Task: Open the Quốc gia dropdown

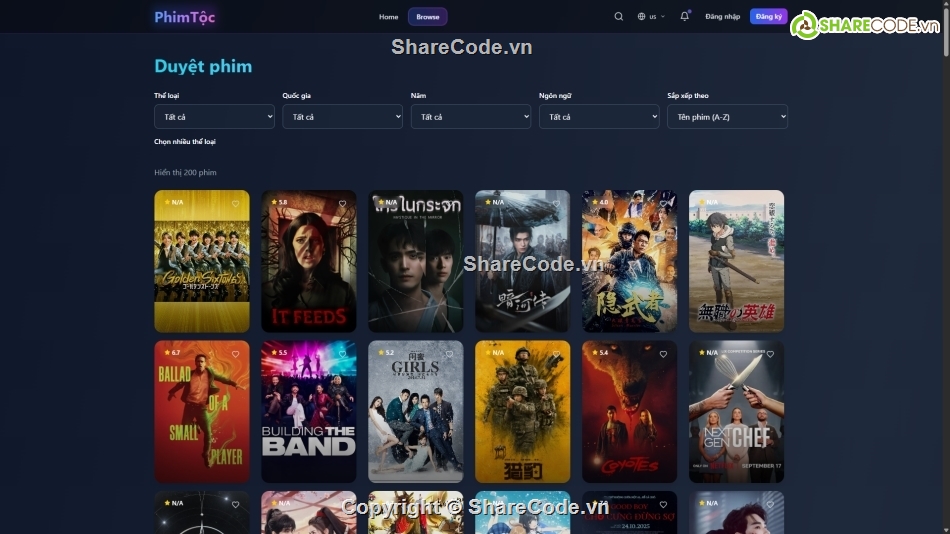Action: coord(342,116)
